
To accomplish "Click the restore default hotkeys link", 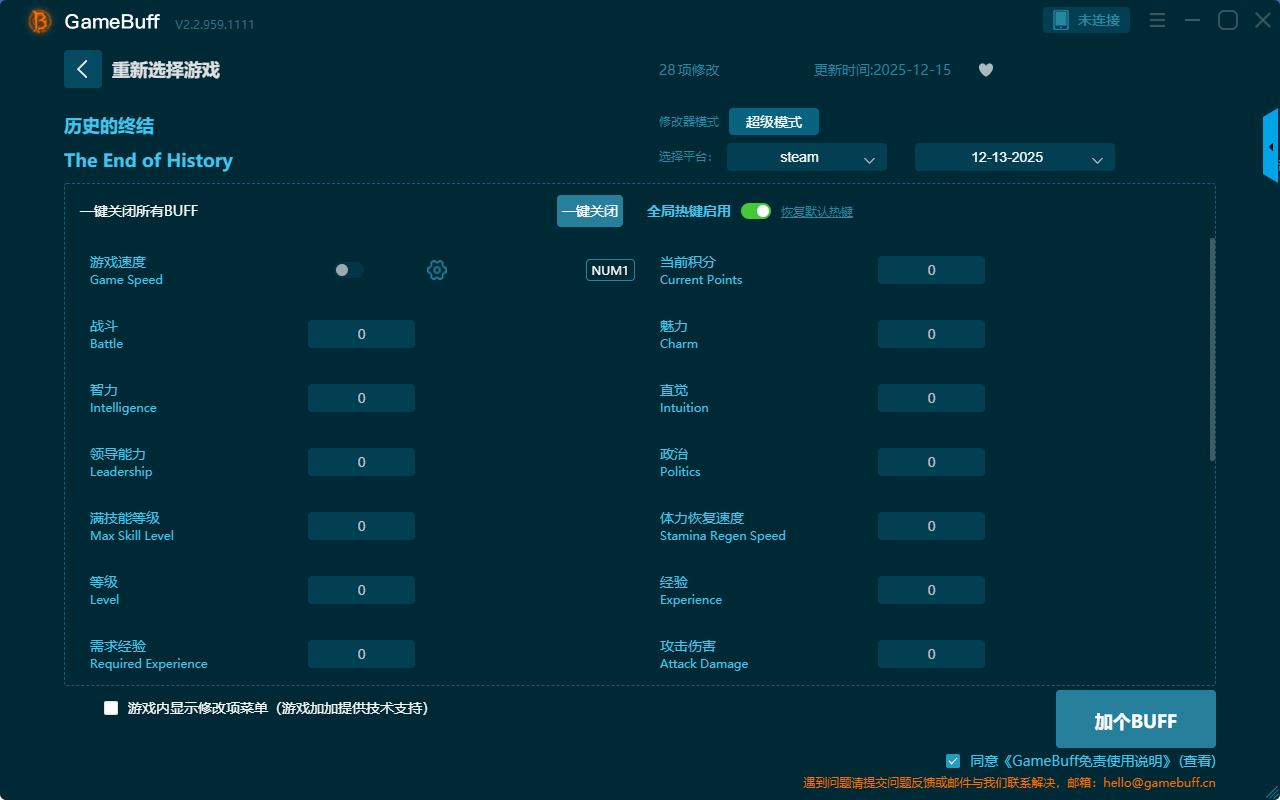I will [x=816, y=212].
